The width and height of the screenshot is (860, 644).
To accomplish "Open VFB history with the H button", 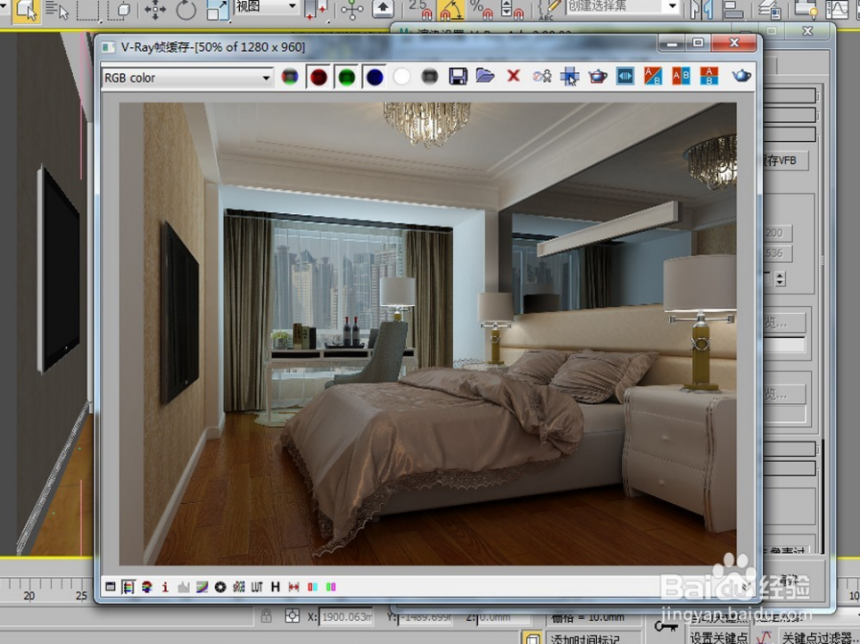I will pos(275,587).
